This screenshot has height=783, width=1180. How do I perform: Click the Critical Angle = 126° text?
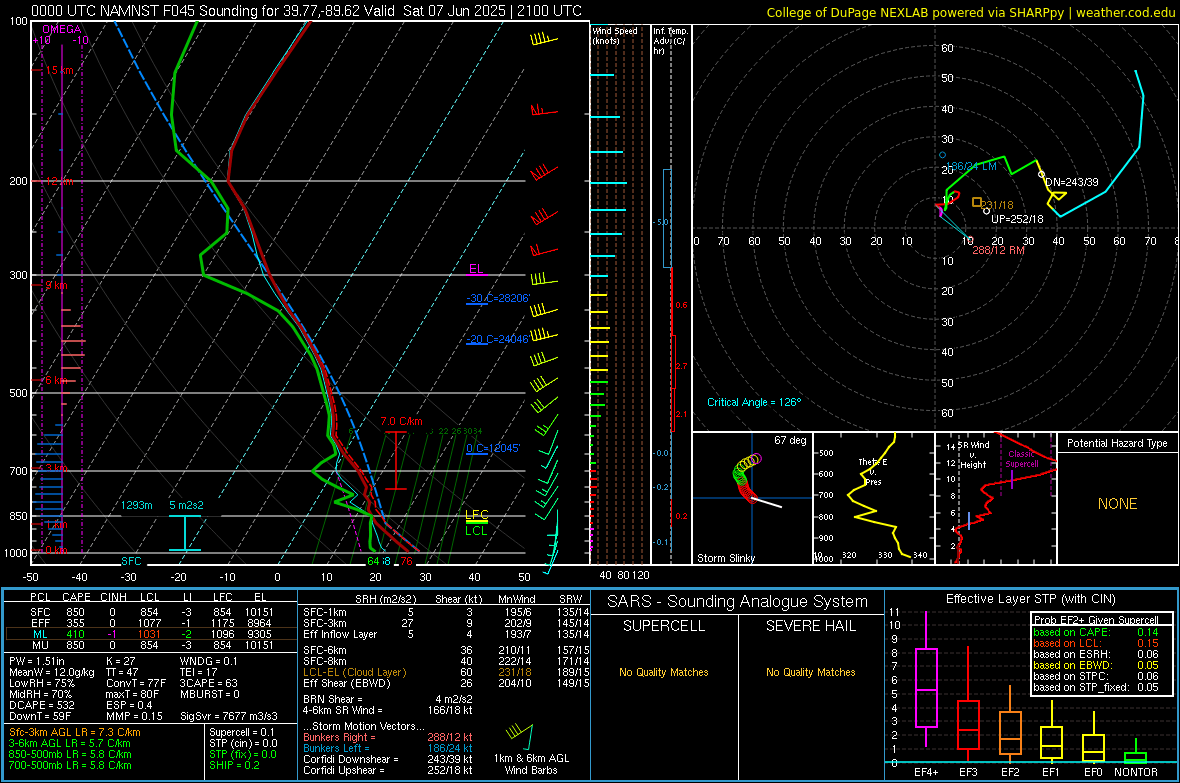point(754,402)
